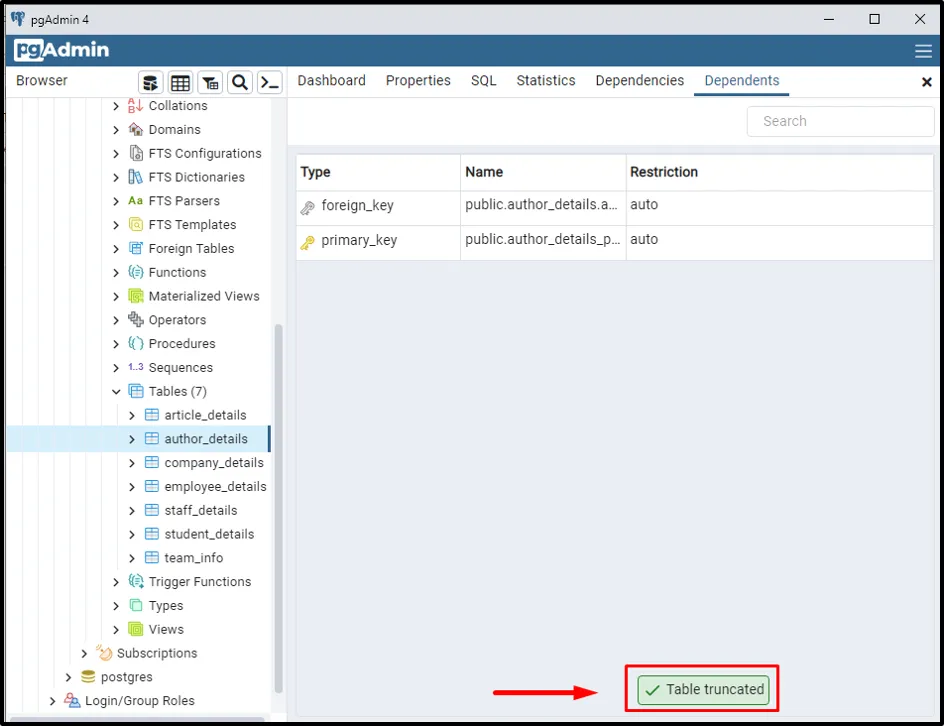This screenshot has width=944, height=726.
Task: Dismiss the Table truncated notification
Action: point(704,689)
